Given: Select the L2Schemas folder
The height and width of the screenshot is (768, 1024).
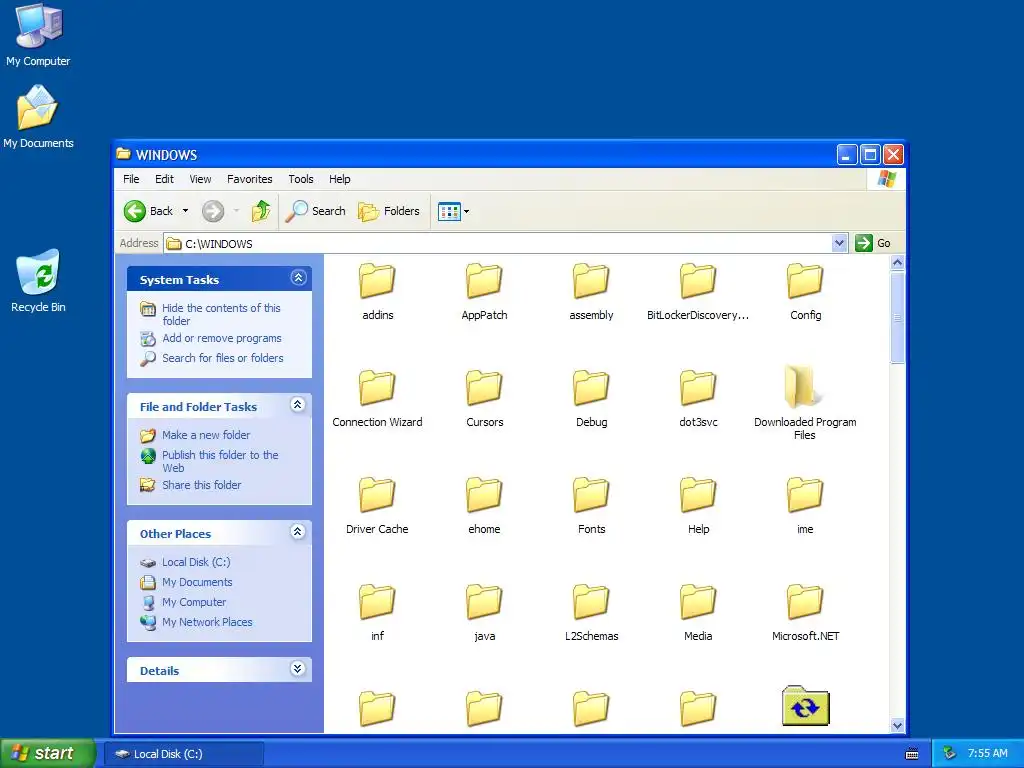Looking at the screenshot, I should [591, 613].
